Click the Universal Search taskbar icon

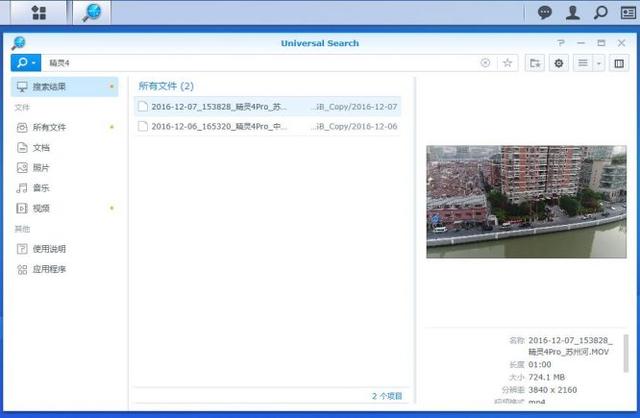point(92,13)
